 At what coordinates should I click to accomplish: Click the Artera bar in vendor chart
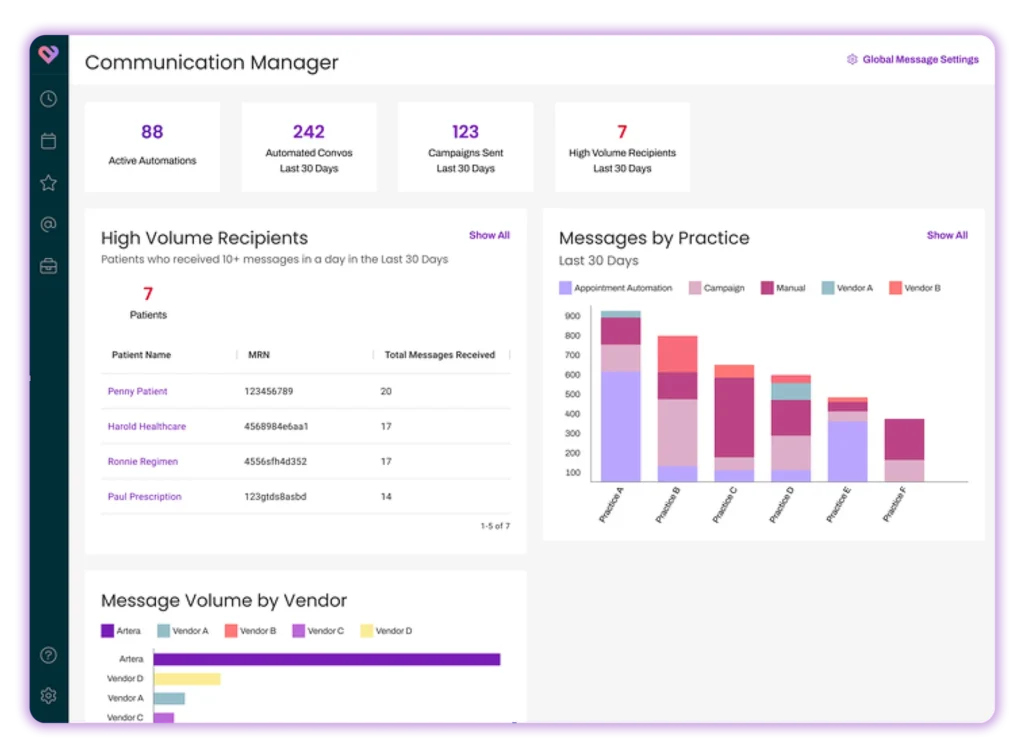click(326, 659)
